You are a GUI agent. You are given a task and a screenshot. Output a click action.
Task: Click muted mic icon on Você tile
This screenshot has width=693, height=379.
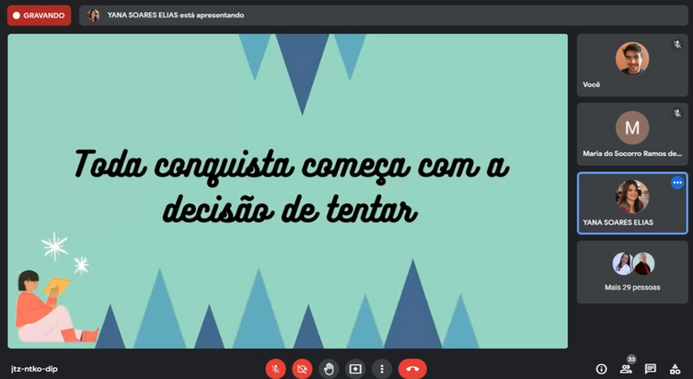click(677, 45)
